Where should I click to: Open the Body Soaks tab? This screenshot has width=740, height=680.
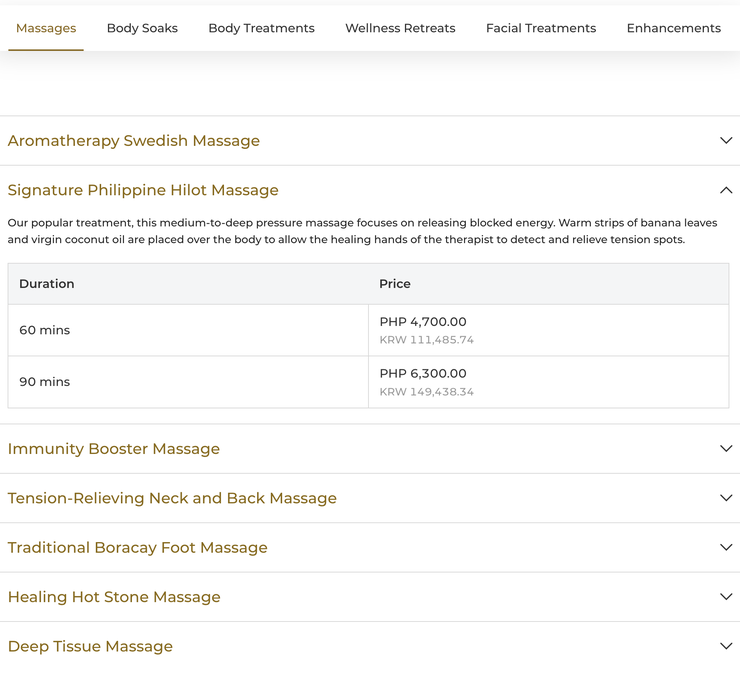142,28
